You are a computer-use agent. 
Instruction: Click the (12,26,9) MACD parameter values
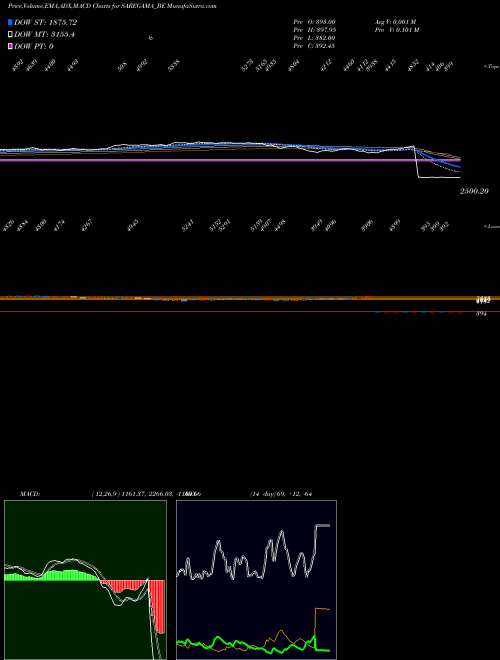pyautogui.click(x=146, y=494)
